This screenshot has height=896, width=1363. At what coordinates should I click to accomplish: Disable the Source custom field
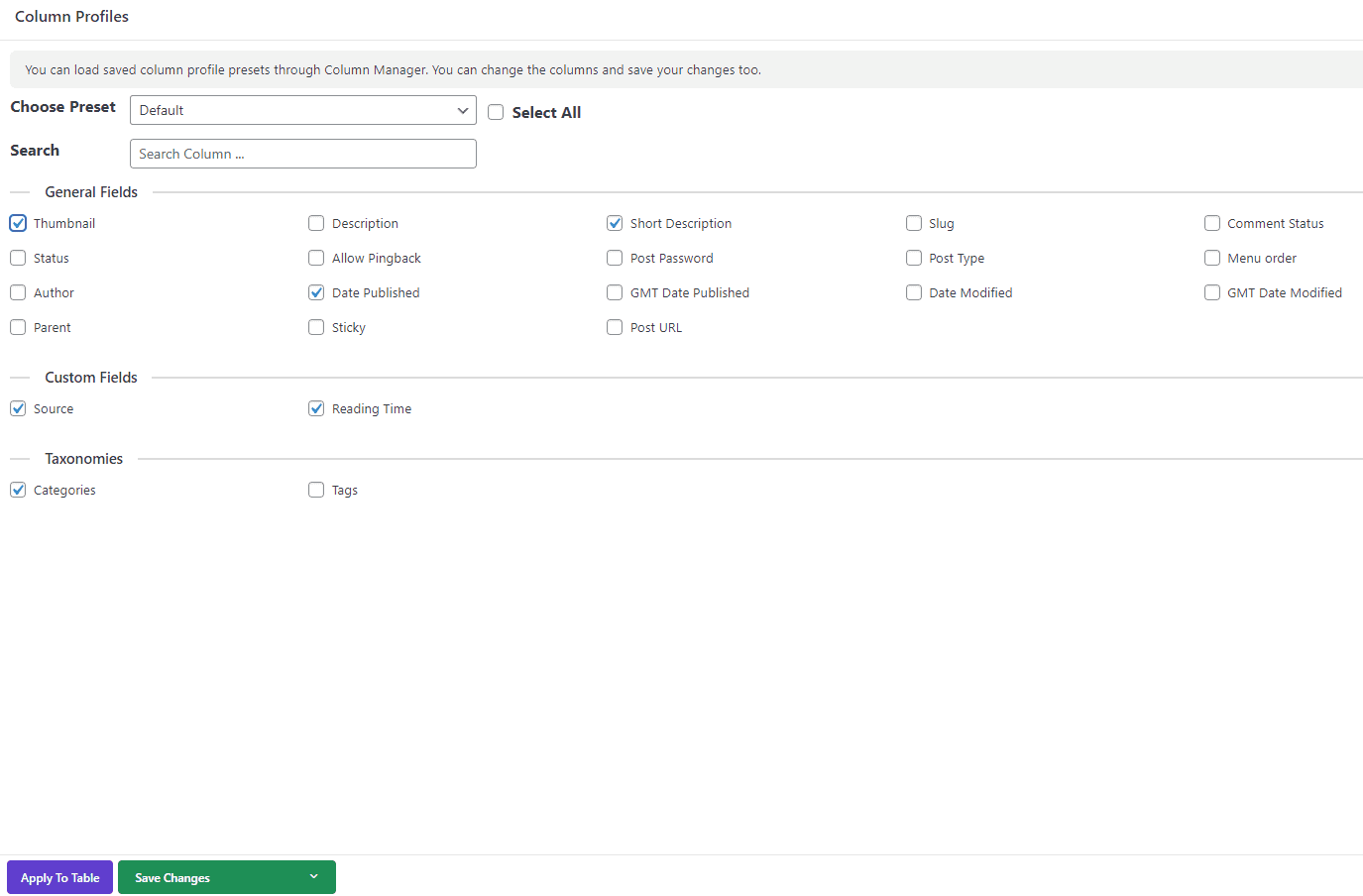pos(17,408)
